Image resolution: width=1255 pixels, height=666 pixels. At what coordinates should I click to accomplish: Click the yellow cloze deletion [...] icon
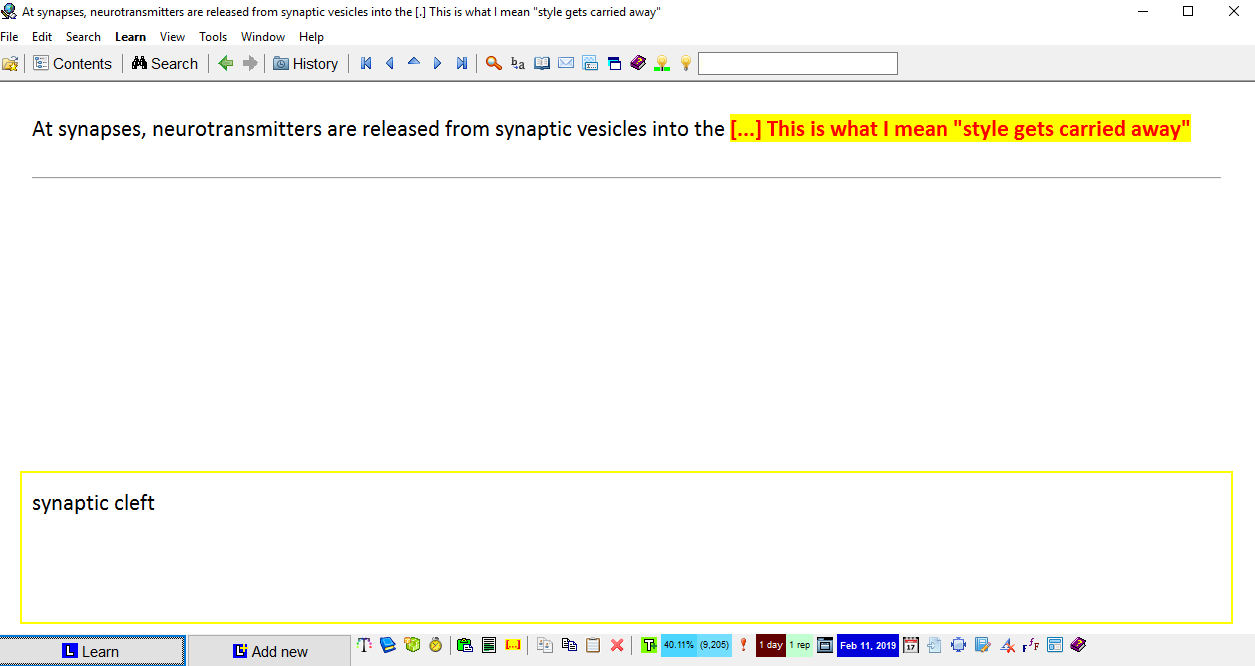tap(514, 645)
